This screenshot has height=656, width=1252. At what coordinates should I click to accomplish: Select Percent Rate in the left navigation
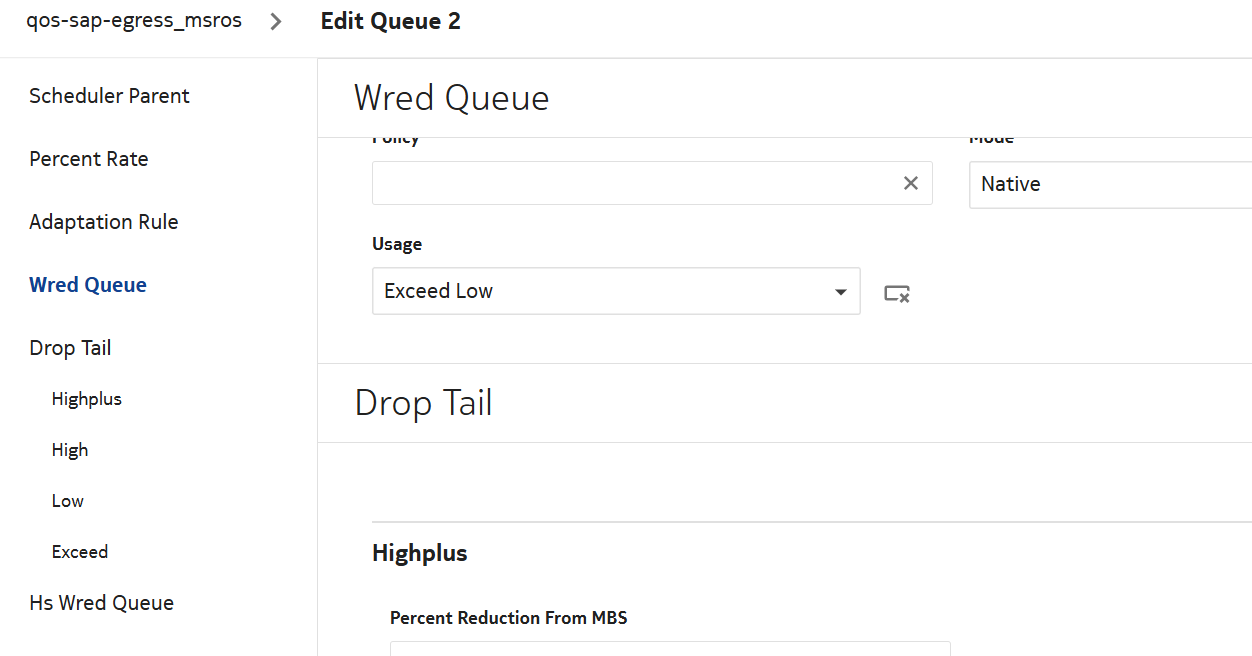tap(89, 159)
